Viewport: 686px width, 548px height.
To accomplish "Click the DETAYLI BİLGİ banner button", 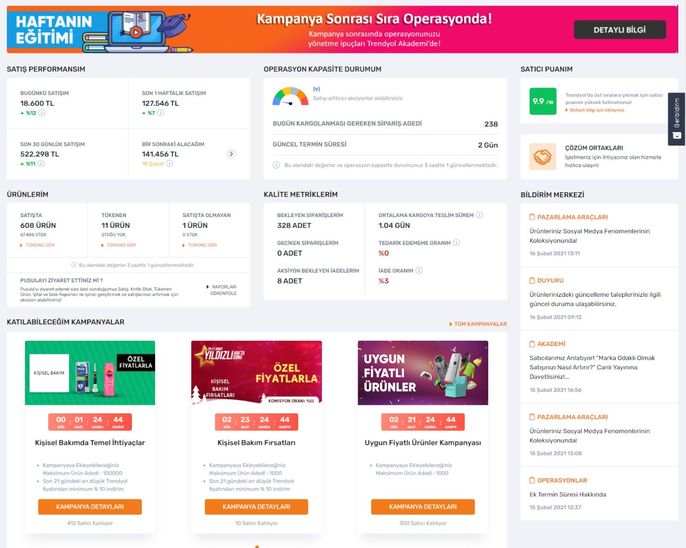I will 620,30.
